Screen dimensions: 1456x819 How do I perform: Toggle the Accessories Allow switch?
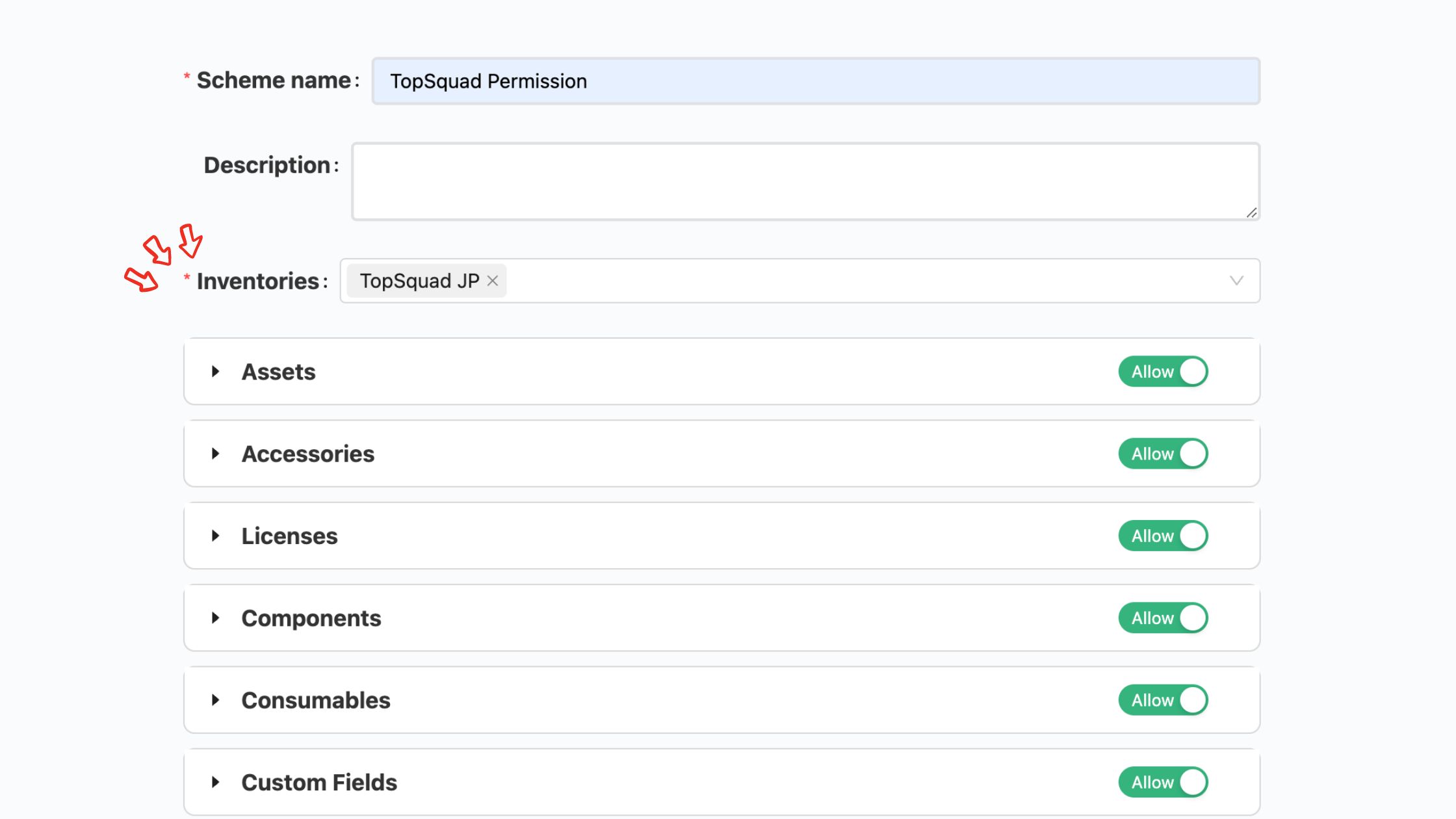pos(1163,454)
